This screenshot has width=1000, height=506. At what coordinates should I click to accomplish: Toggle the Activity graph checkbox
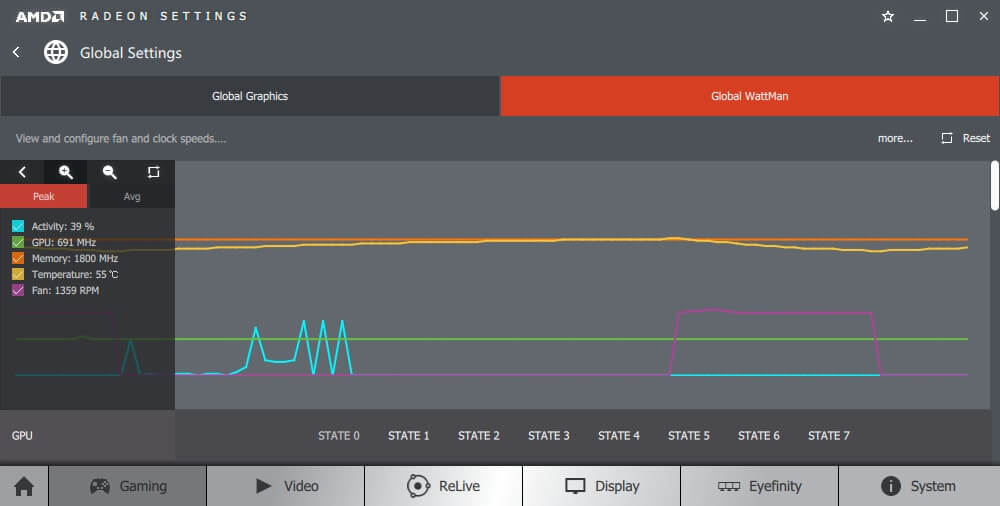(x=18, y=226)
